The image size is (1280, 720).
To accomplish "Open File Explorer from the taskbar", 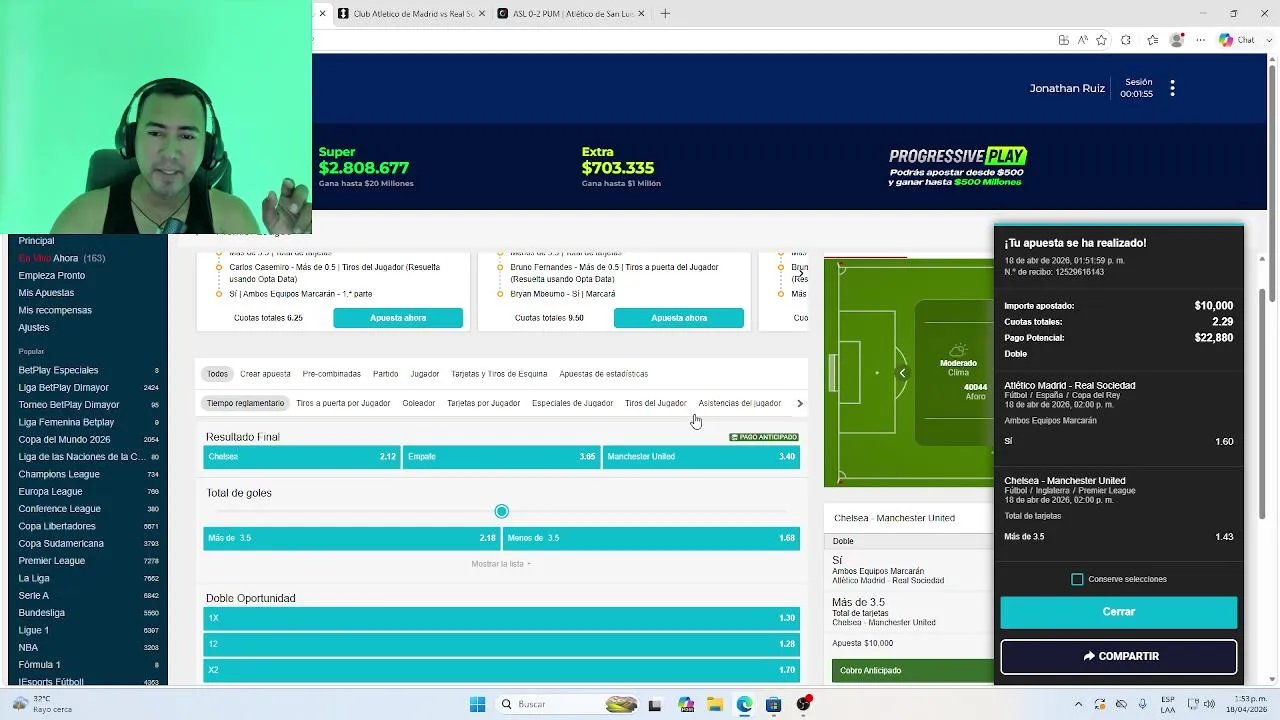I will (x=715, y=704).
